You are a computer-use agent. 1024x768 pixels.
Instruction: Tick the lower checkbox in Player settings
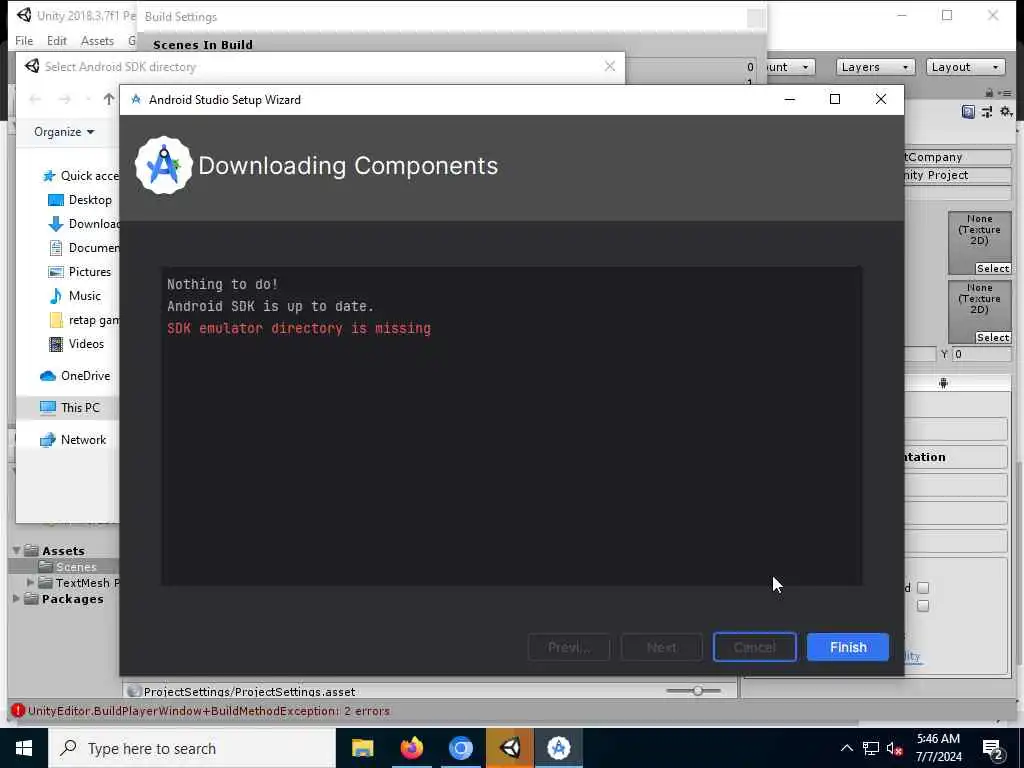click(923, 605)
